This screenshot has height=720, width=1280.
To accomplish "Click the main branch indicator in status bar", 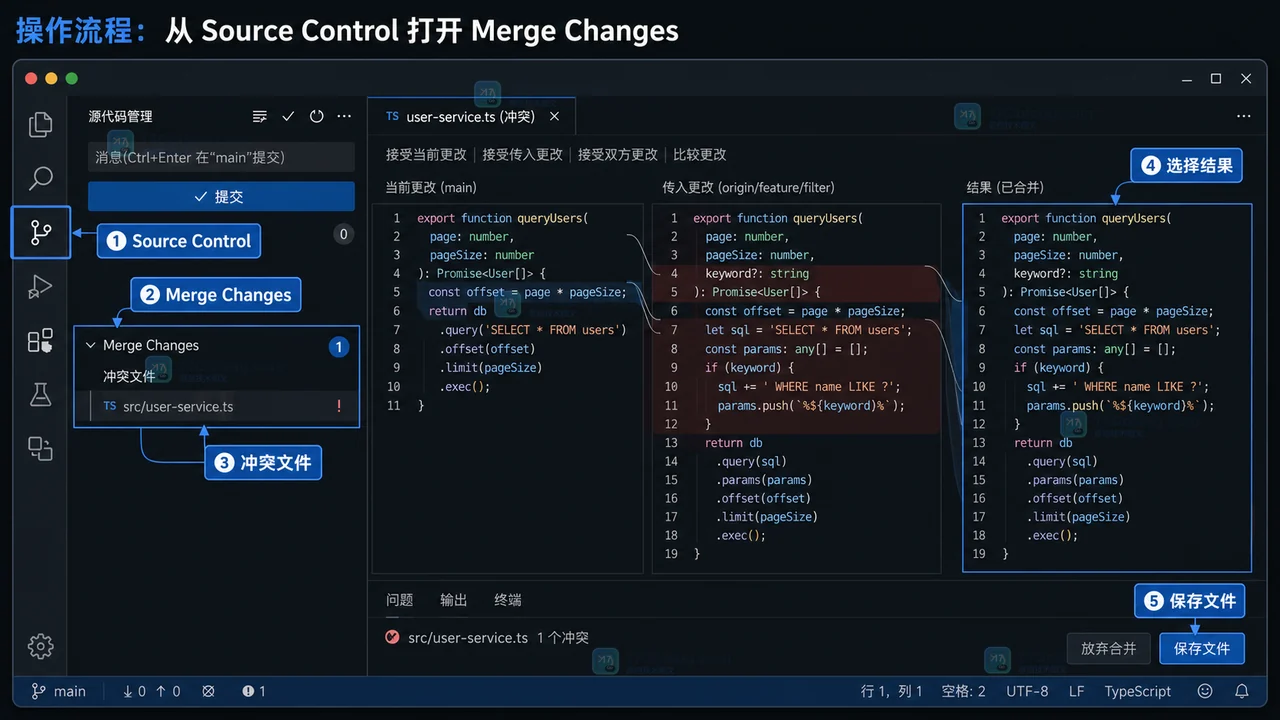I will [58, 691].
